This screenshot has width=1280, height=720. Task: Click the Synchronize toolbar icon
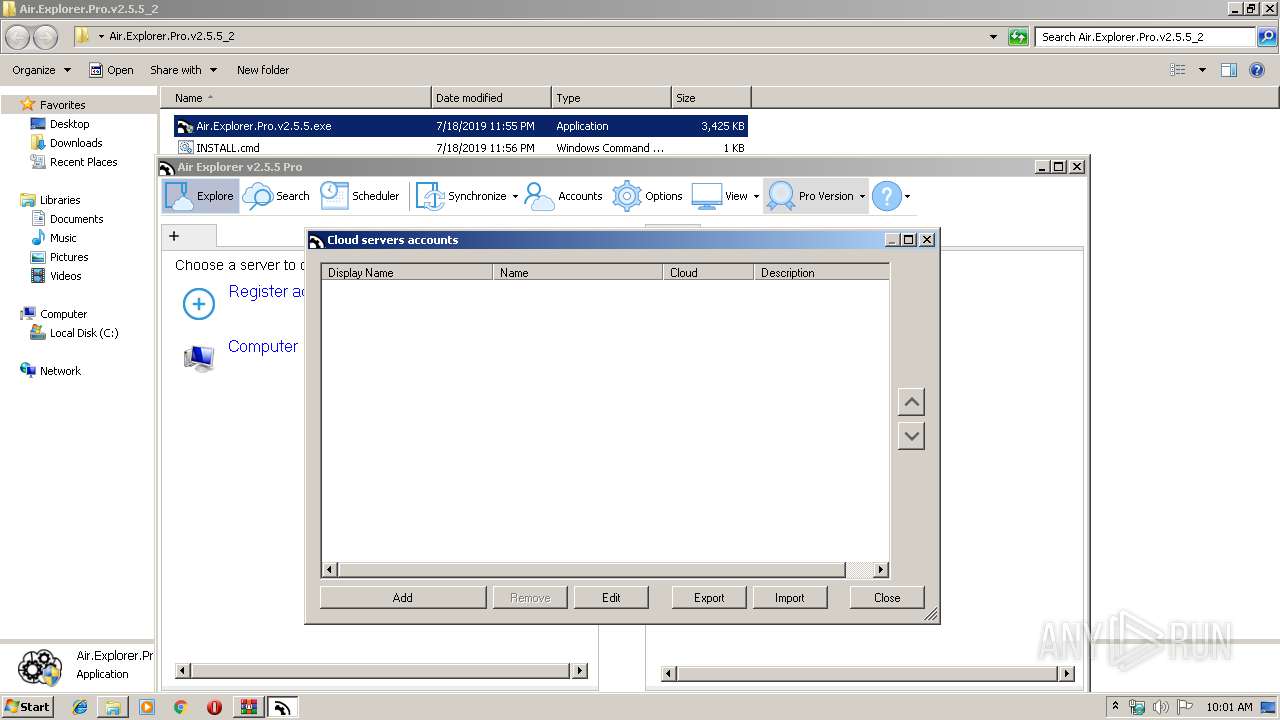pyautogui.click(x=430, y=196)
